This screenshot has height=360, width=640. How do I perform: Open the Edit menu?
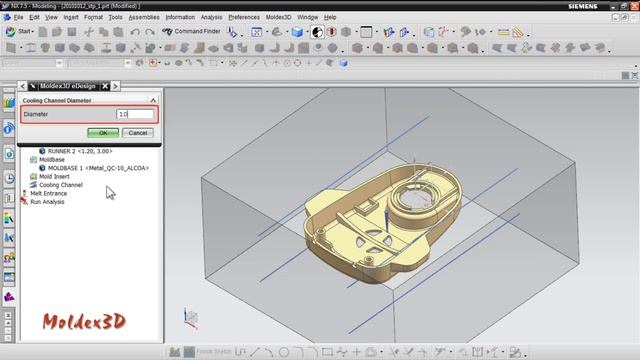click(34, 17)
